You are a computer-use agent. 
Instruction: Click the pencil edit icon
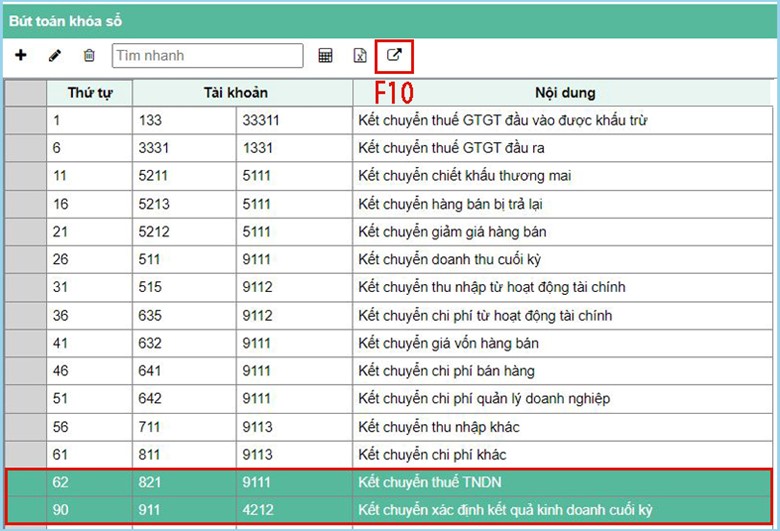click(55, 56)
